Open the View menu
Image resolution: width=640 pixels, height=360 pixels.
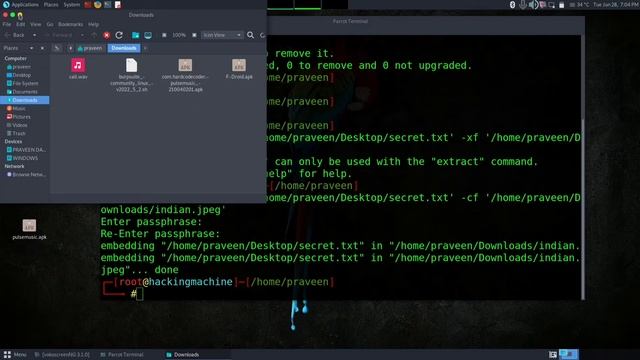point(36,24)
